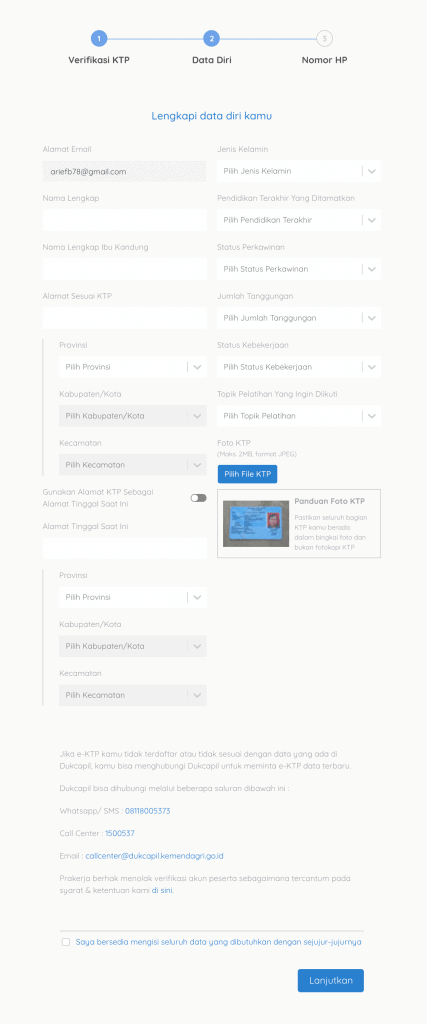Viewport: 427px width, 1024px height.
Task: Click the Lanjutkan button
Action: [331, 980]
